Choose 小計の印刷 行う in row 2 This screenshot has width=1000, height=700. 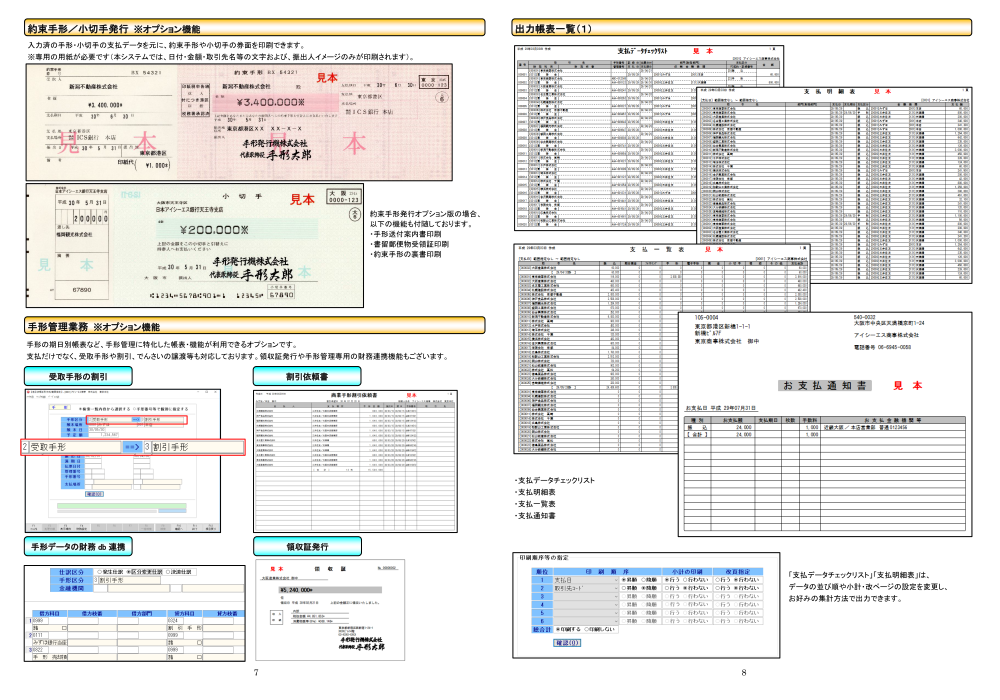pyautogui.click(x=672, y=588)
